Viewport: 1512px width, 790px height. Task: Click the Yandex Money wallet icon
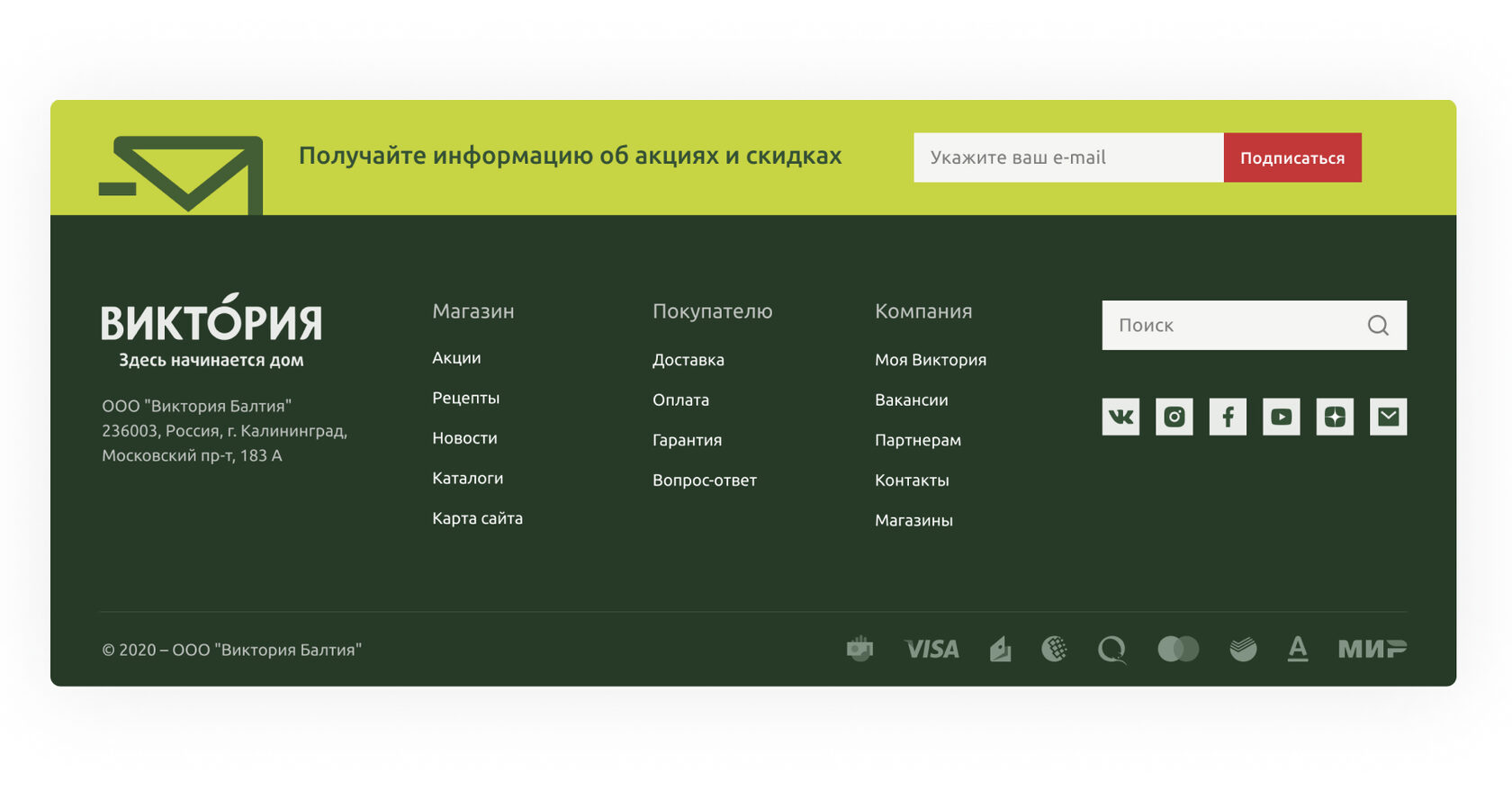pos(1001,649)
